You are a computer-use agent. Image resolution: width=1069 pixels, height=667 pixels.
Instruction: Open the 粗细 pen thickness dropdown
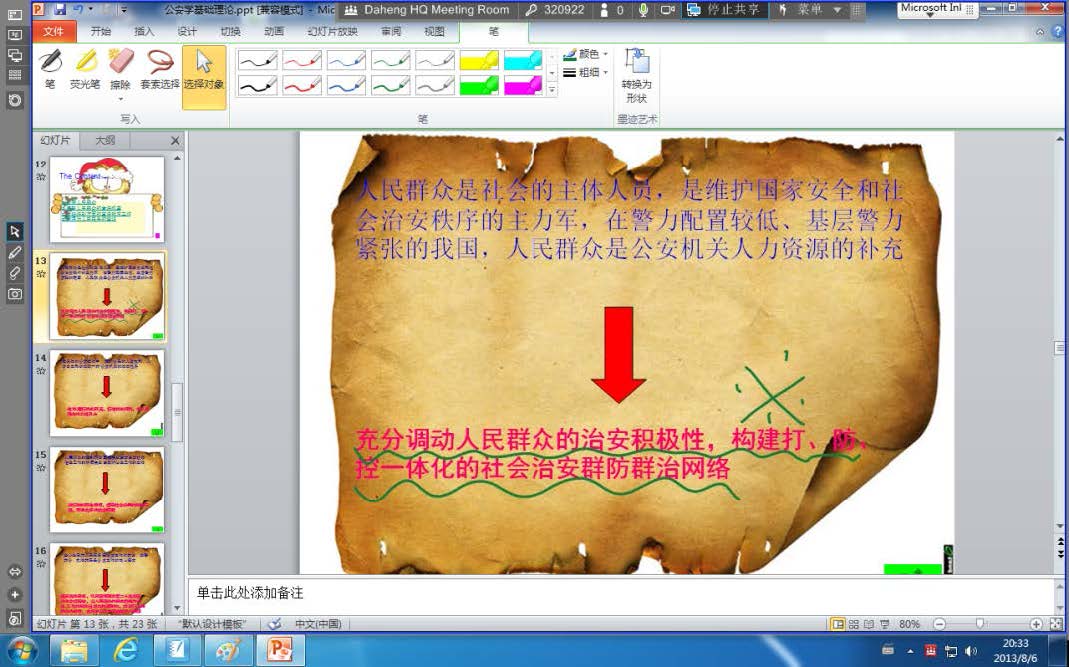pyautogui.click(x=586, y=72)
